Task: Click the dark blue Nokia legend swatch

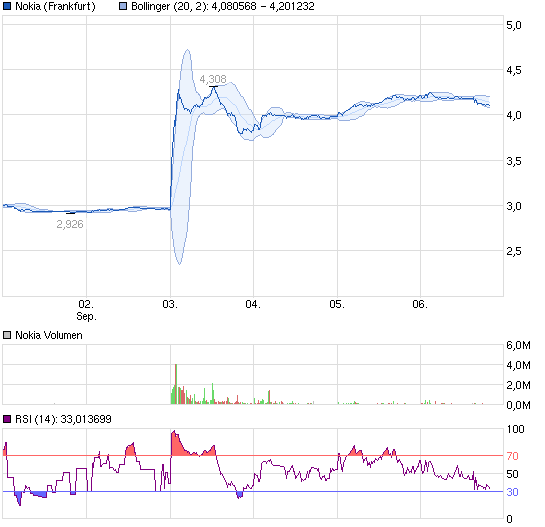Action: [x=7, y=6]
